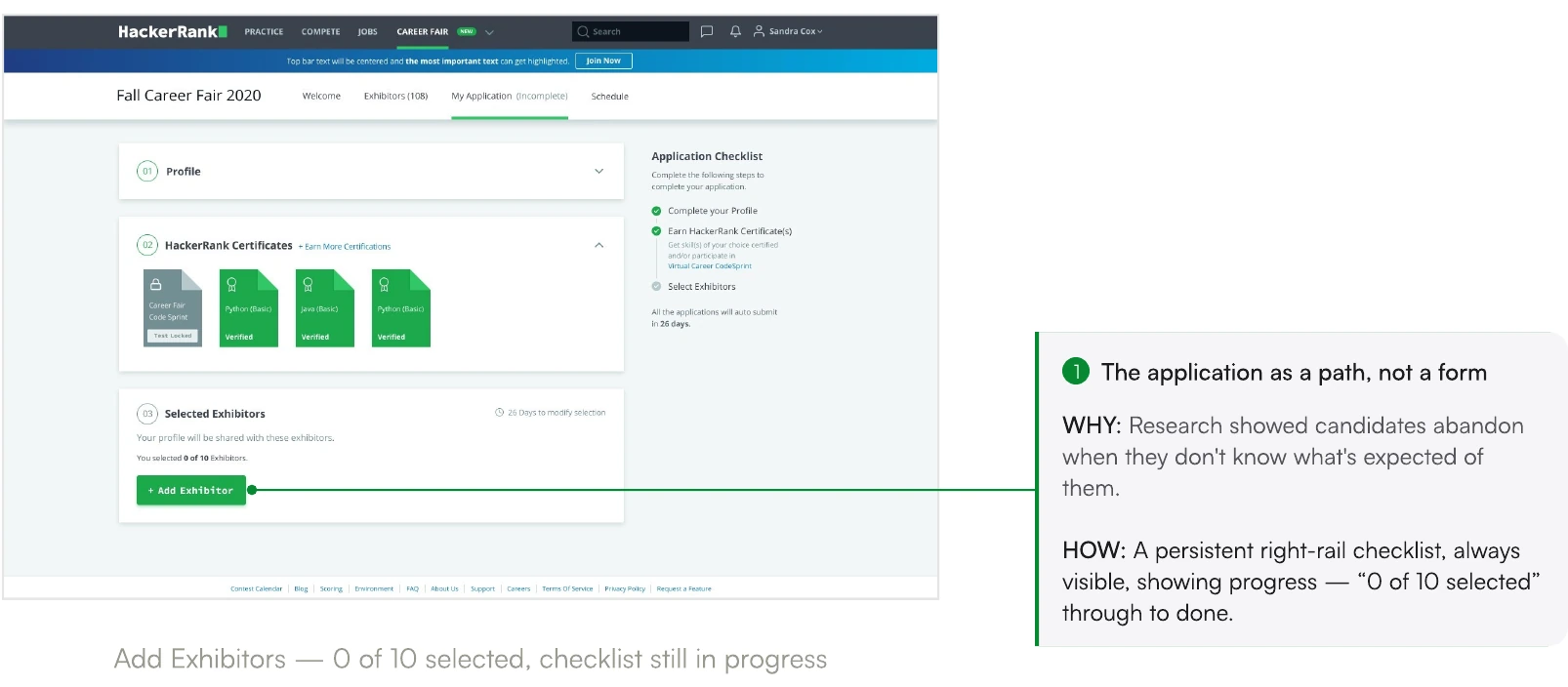Screen dimensions: 1568x687
Task: Open the Contest Calendar footer link
Action: (x=256, y=588)
